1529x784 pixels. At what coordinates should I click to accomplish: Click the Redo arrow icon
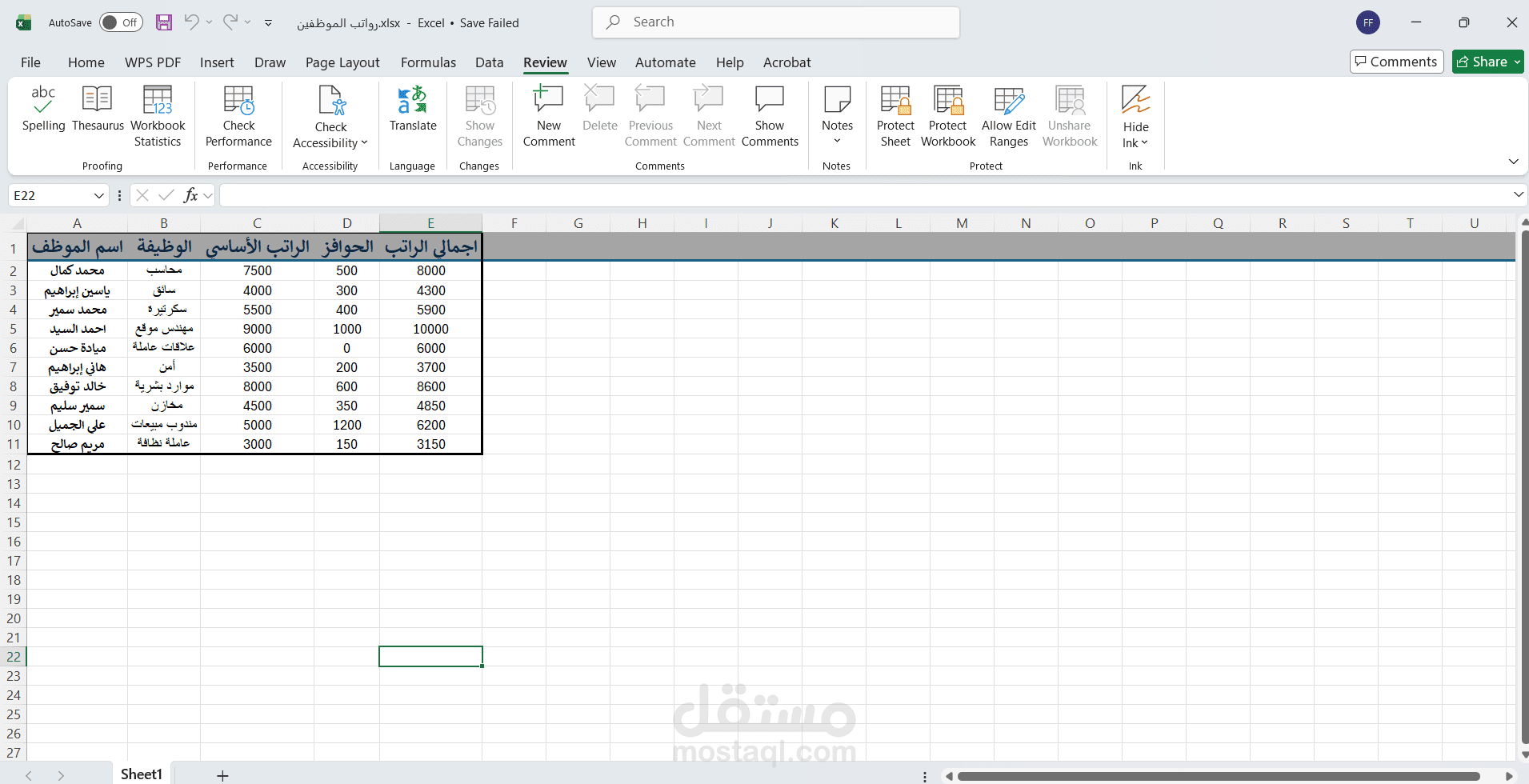(x=230, y=22)
